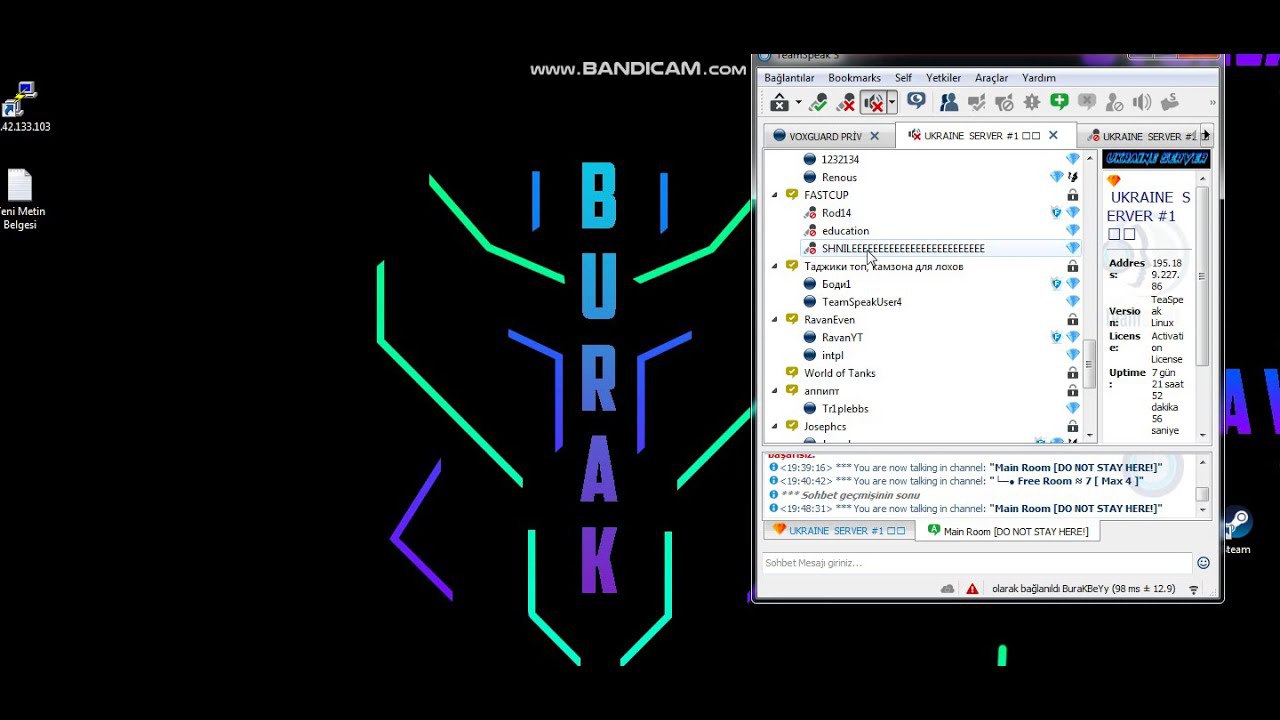Open the emoji smiley picker
This screenshot has width=1280, height=720.
pos(1204,563)
